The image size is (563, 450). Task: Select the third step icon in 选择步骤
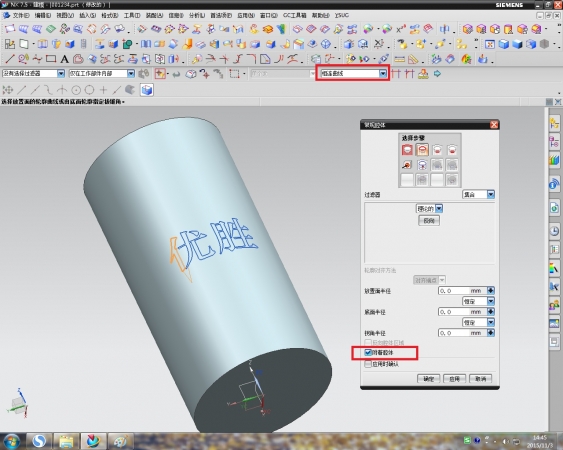coord(437,149)
